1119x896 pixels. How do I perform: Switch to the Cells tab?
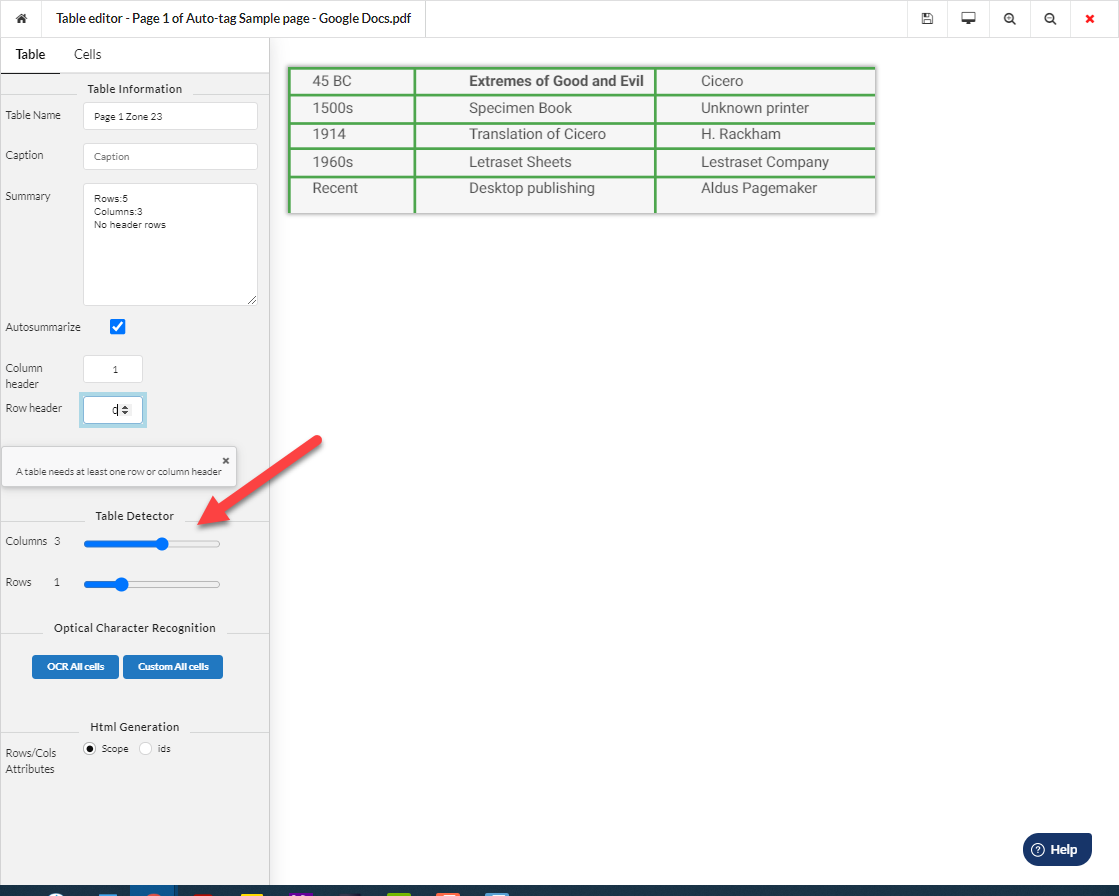click(x=86, y=54)
